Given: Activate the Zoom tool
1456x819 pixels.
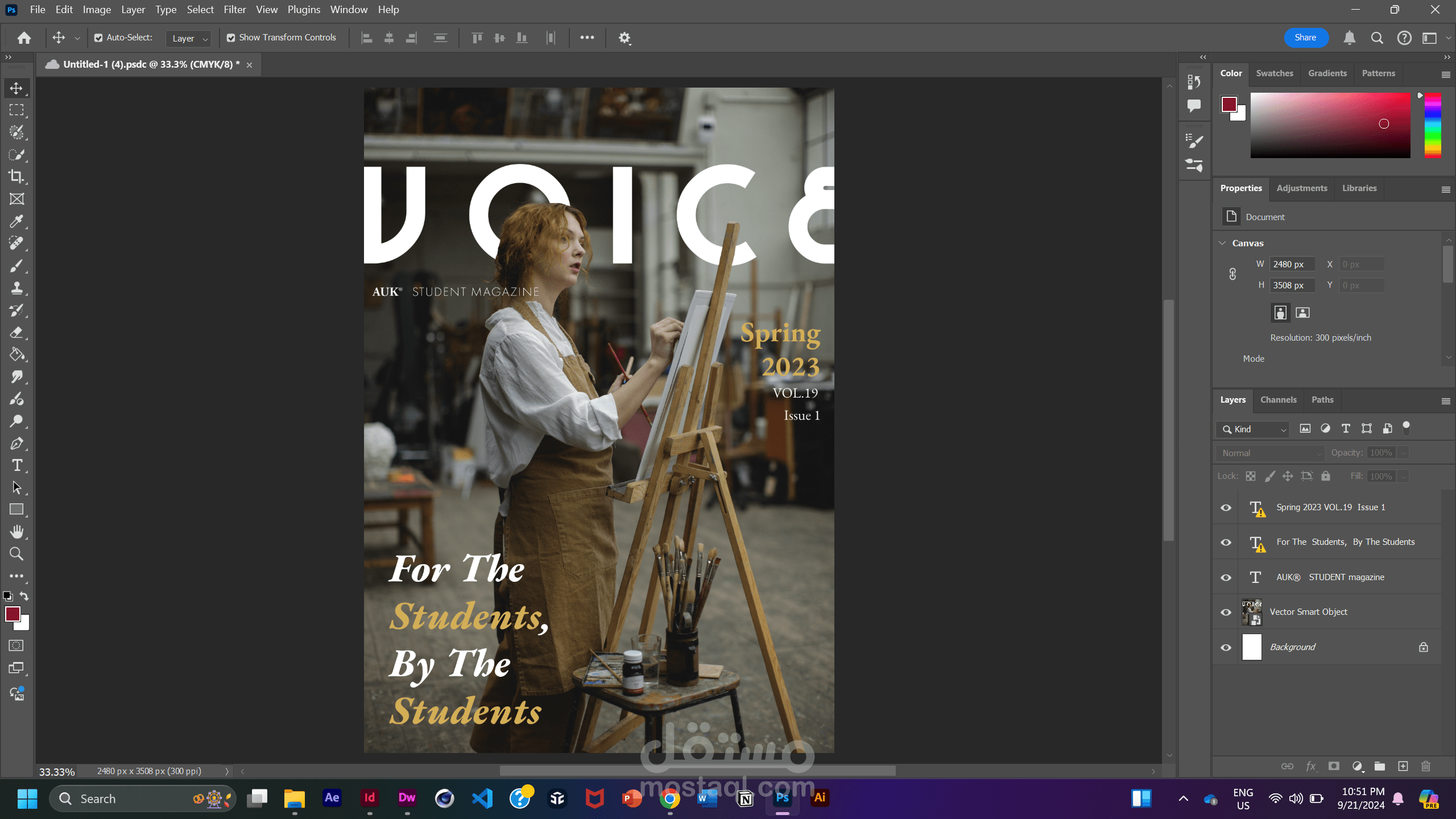Looking at the screenshot, I should coord(16,554).
